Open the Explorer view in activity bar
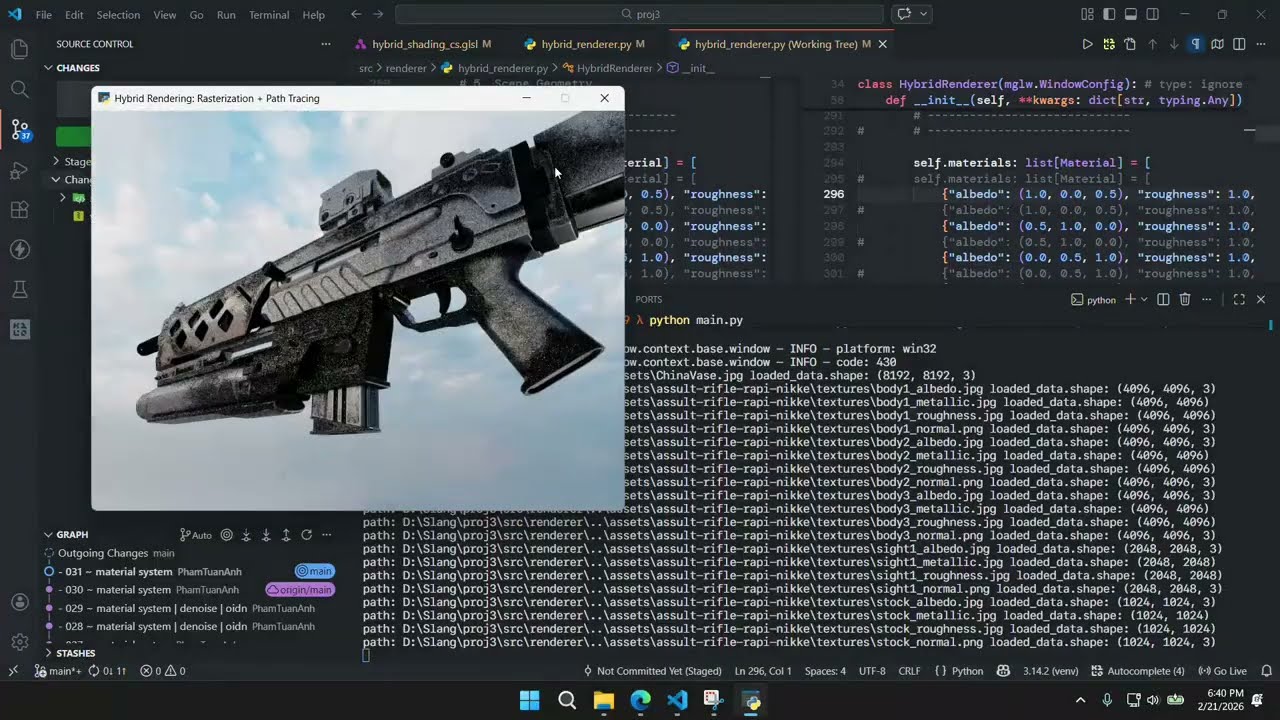The height and width of the screenshot is (720, 1280). point(19,49)
